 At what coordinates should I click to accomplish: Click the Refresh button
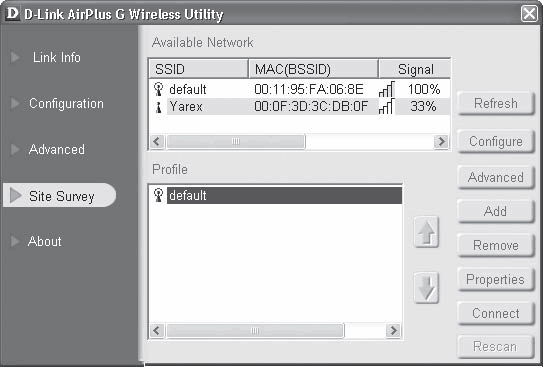[x=496, y=103]
